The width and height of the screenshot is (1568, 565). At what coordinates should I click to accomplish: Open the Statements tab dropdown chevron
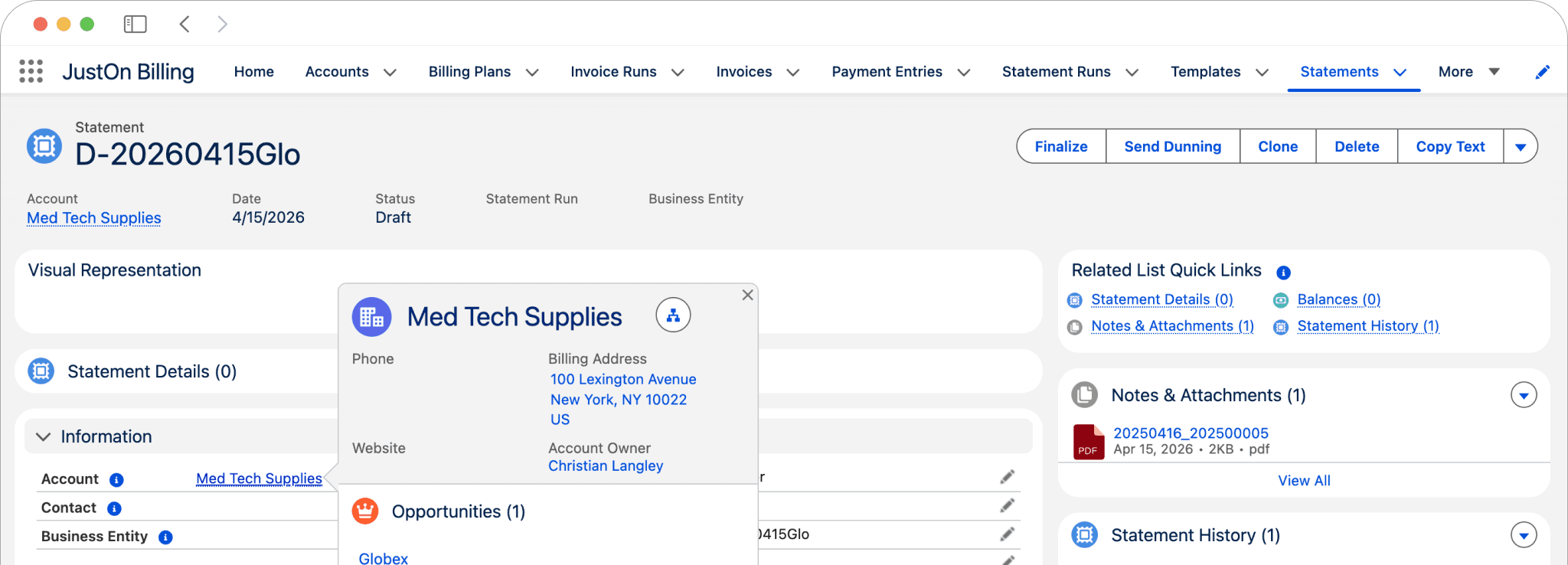tap(1400, 72)
